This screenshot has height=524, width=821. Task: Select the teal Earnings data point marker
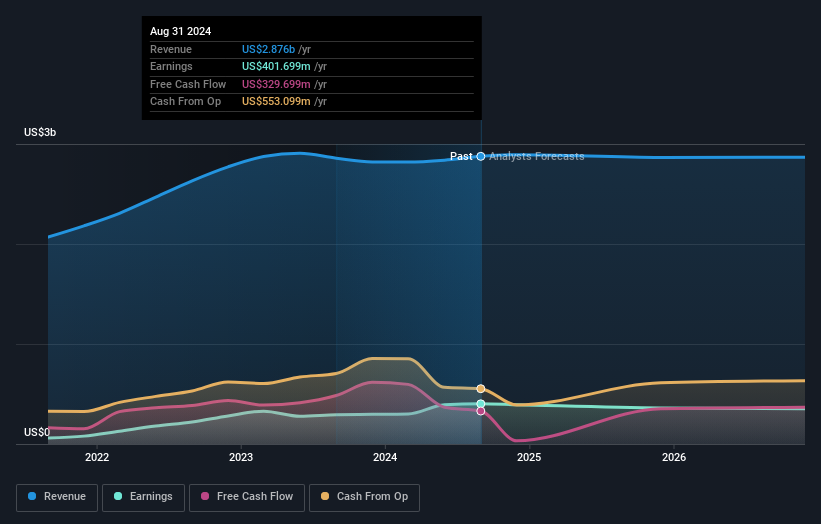481,404
